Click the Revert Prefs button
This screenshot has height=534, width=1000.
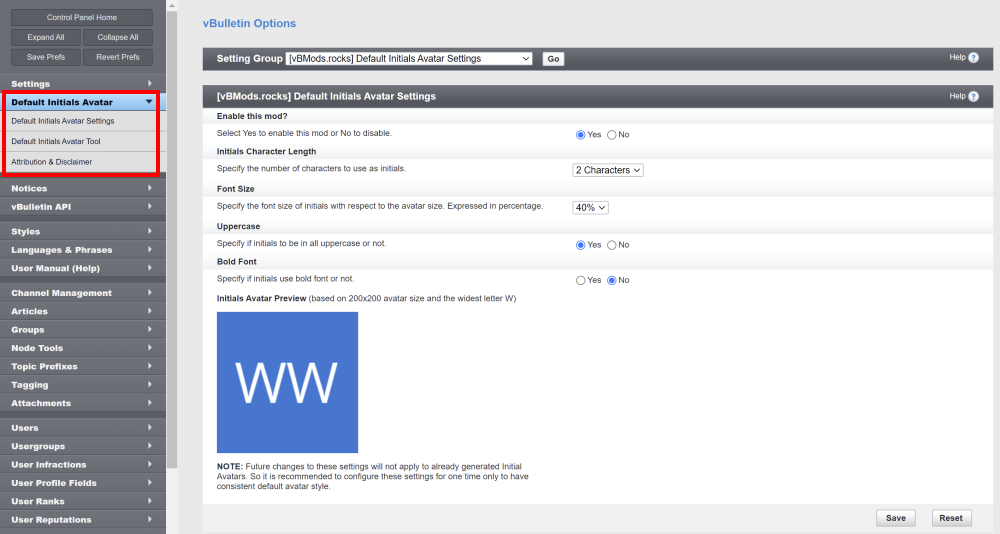(118, 57)
